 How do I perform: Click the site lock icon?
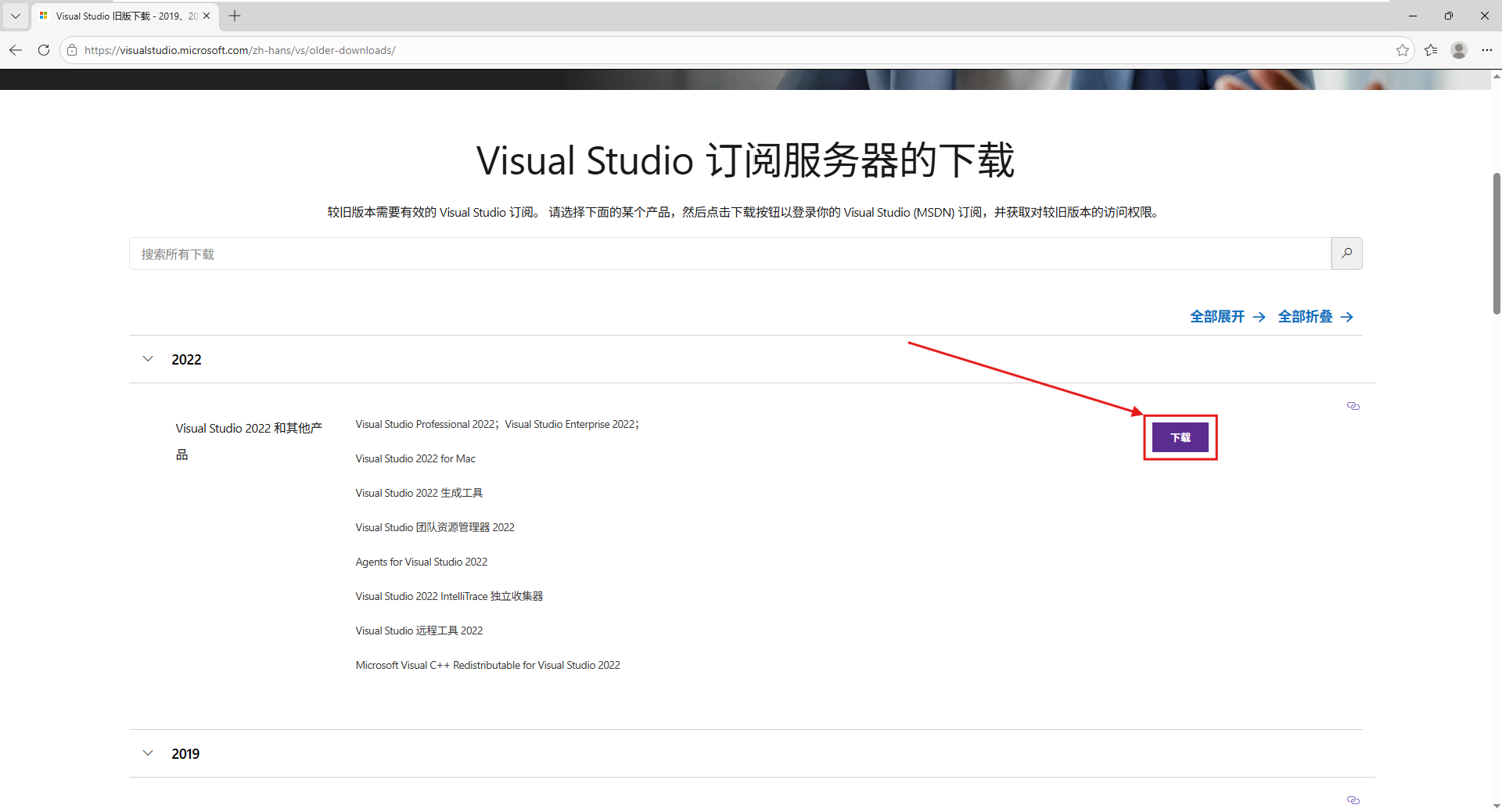71,50
